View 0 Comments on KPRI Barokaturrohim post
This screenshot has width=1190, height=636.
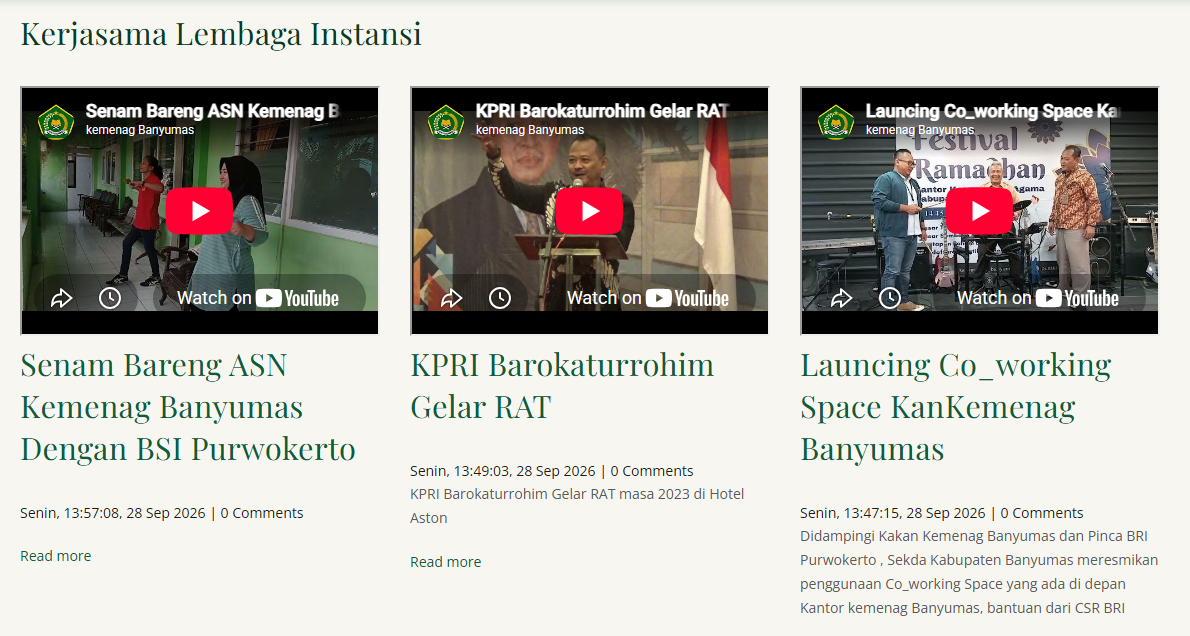[652, 471]
